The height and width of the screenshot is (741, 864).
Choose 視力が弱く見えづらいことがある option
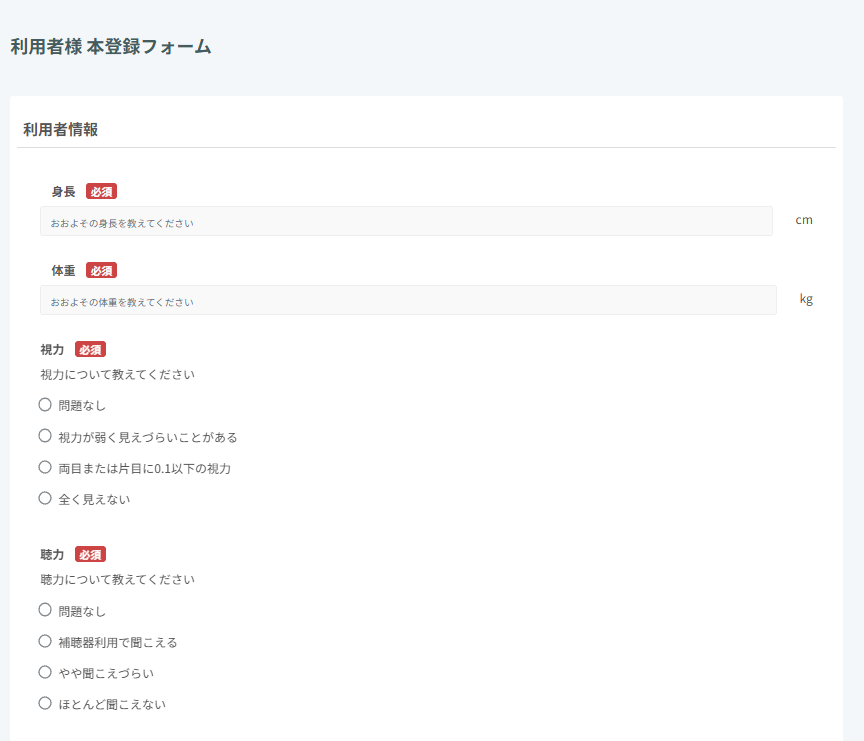(x=45, y=436)
